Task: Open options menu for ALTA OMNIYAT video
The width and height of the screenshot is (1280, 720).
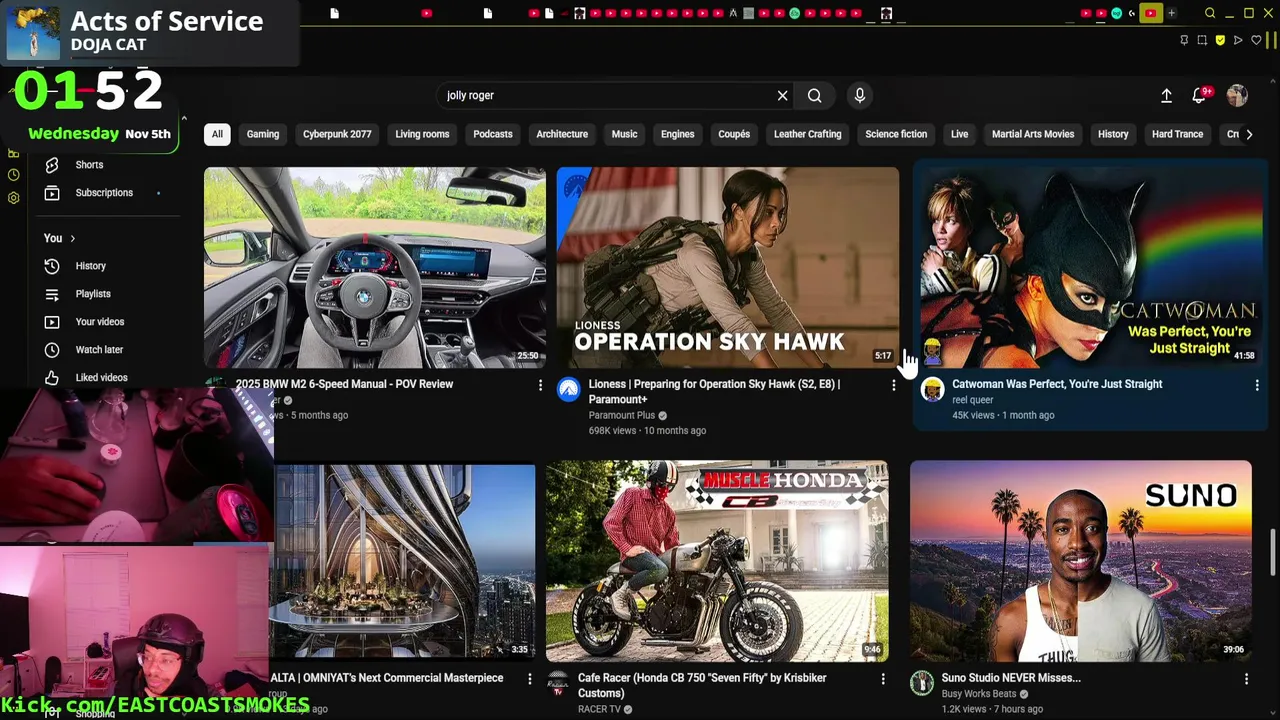Action: click(530, 679)
